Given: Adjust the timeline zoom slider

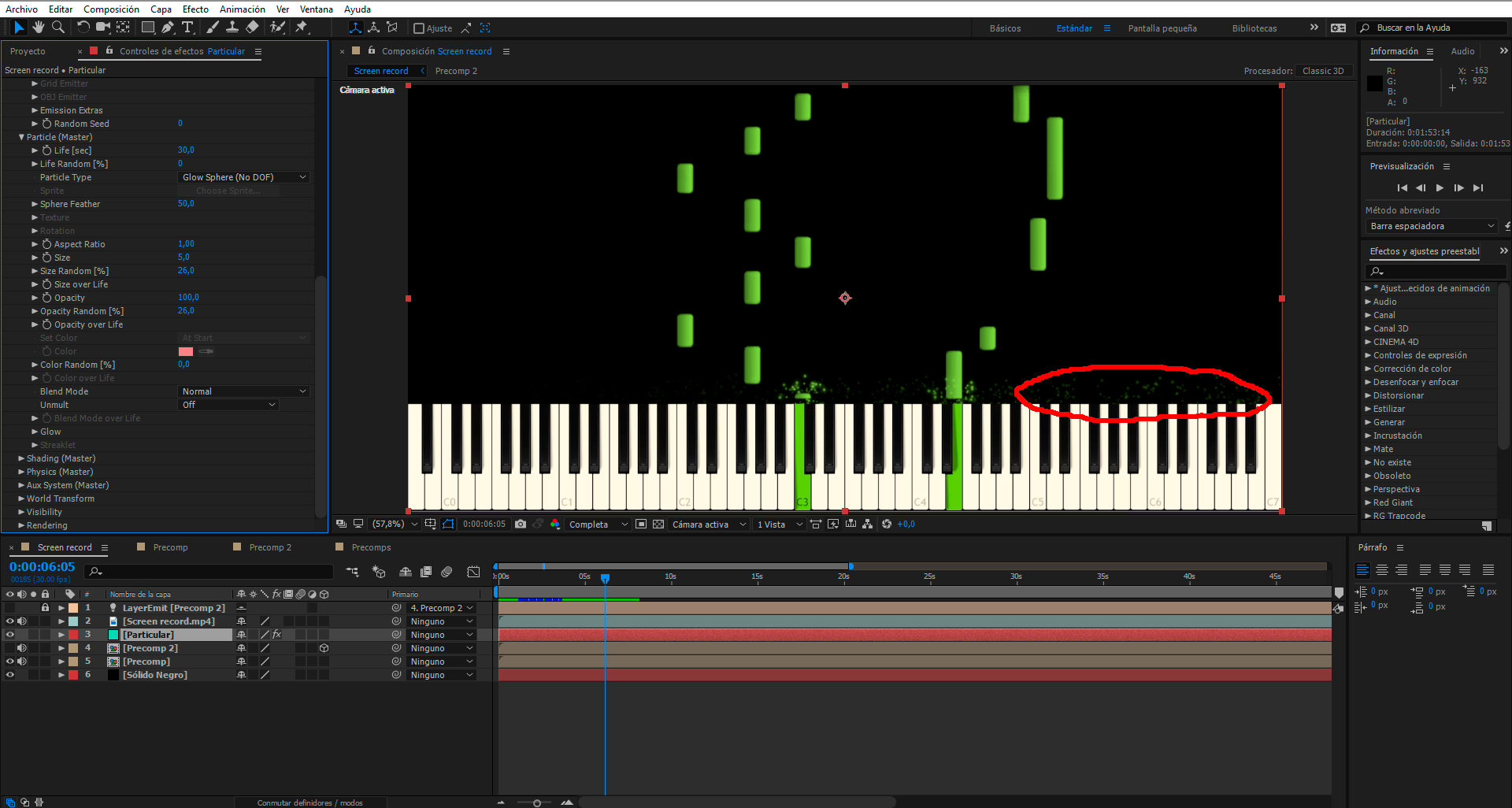Looking at the screenshot, I should 537,802.
